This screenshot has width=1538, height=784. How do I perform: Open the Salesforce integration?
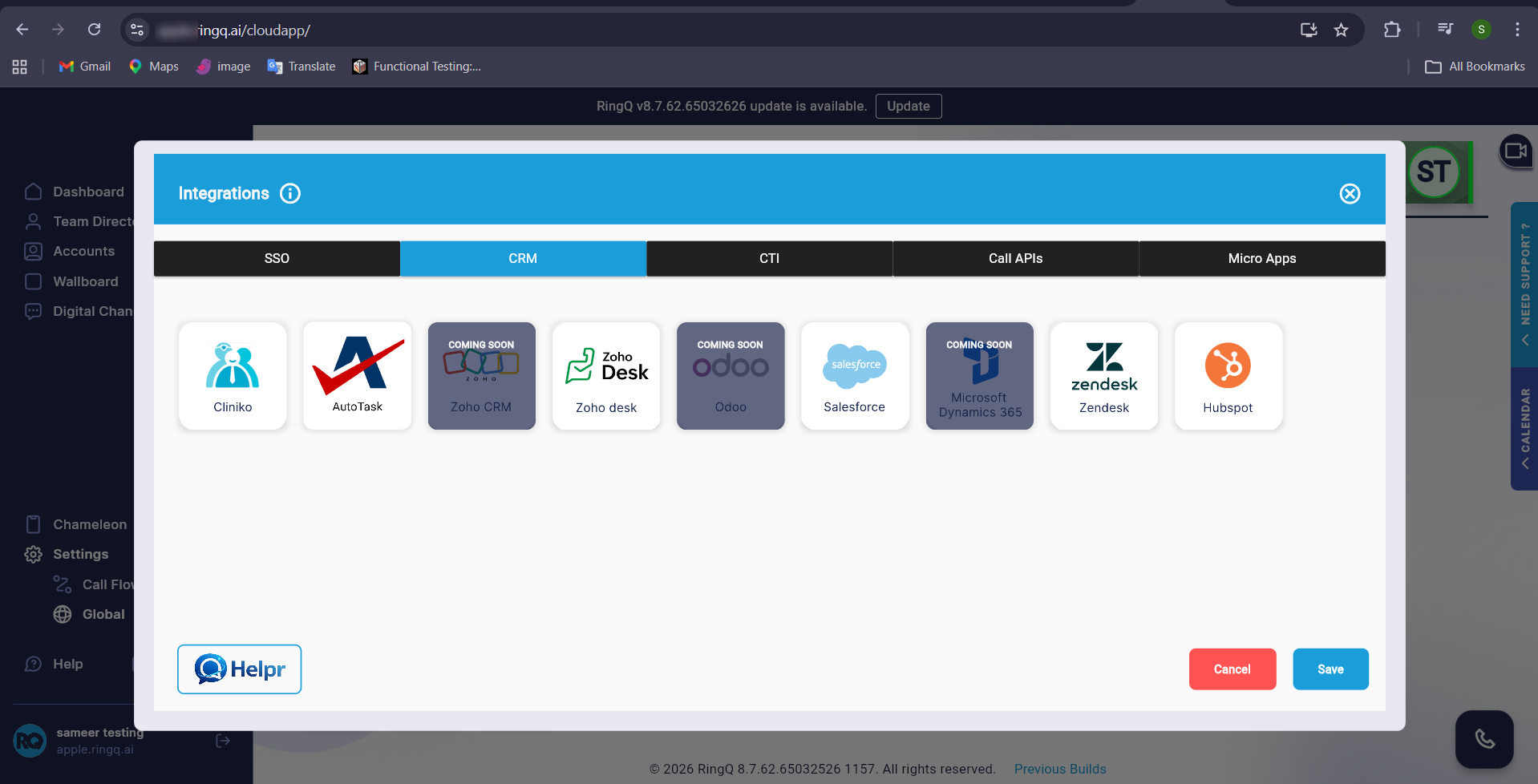(855, 376)
